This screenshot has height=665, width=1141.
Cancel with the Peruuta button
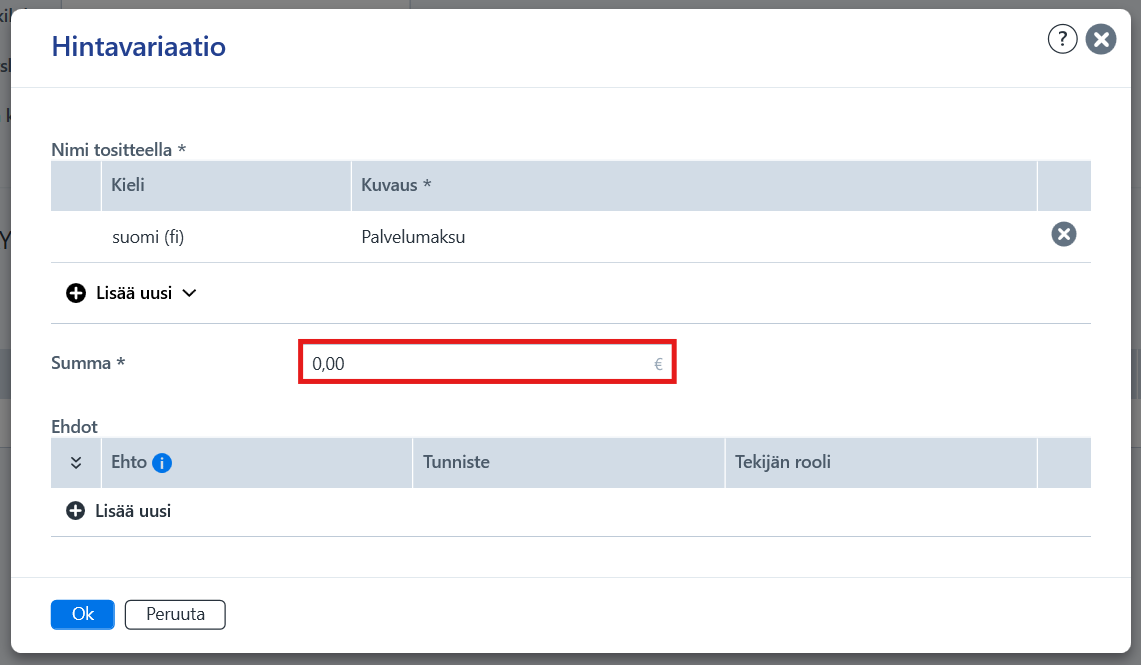pos(175,615)
